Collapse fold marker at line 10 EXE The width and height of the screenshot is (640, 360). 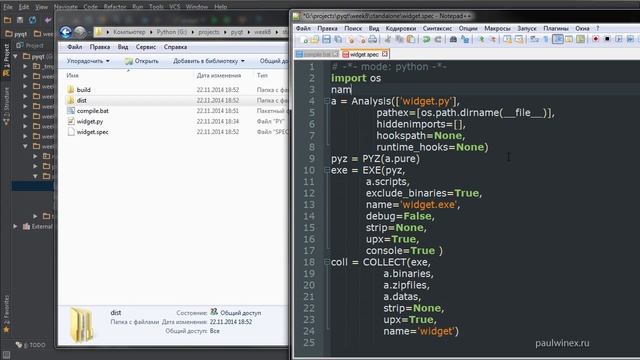click(327, 170)
